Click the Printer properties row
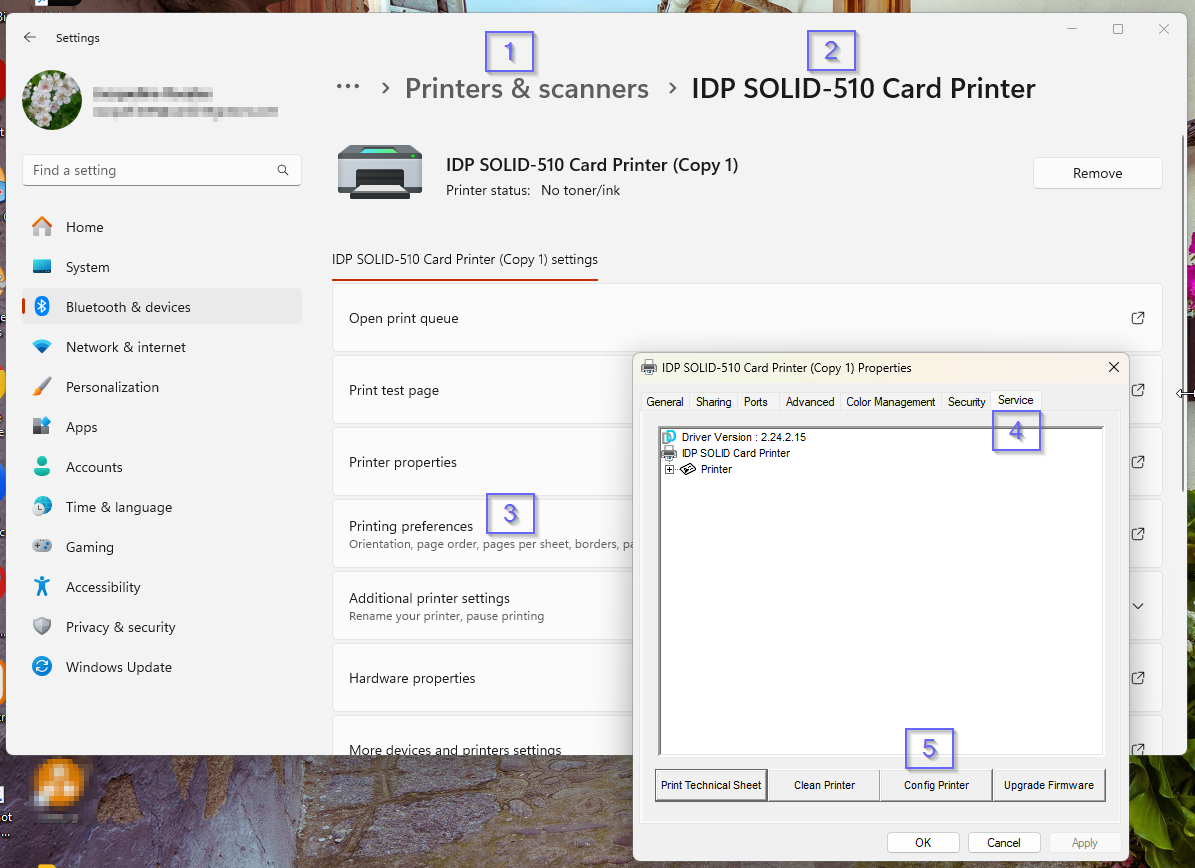Image resolution: width=1195 pixels, height=868 pixels. pyautogui.click(x=484, y=462)
